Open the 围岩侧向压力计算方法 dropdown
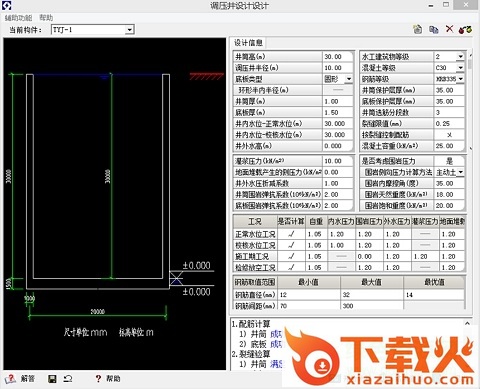 460,172
